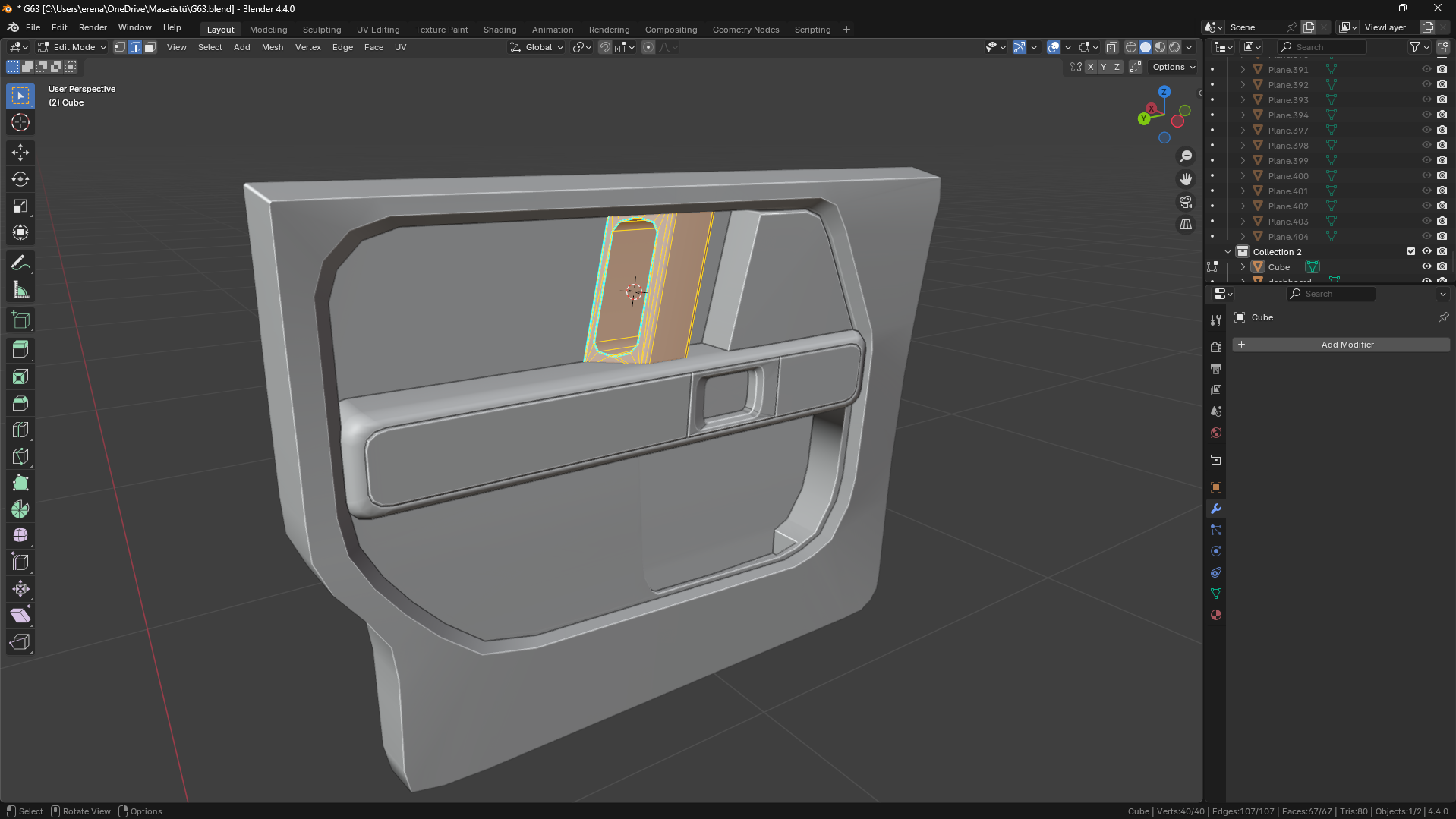Toggle X axis mirror button

click(x=1091, y=67)
